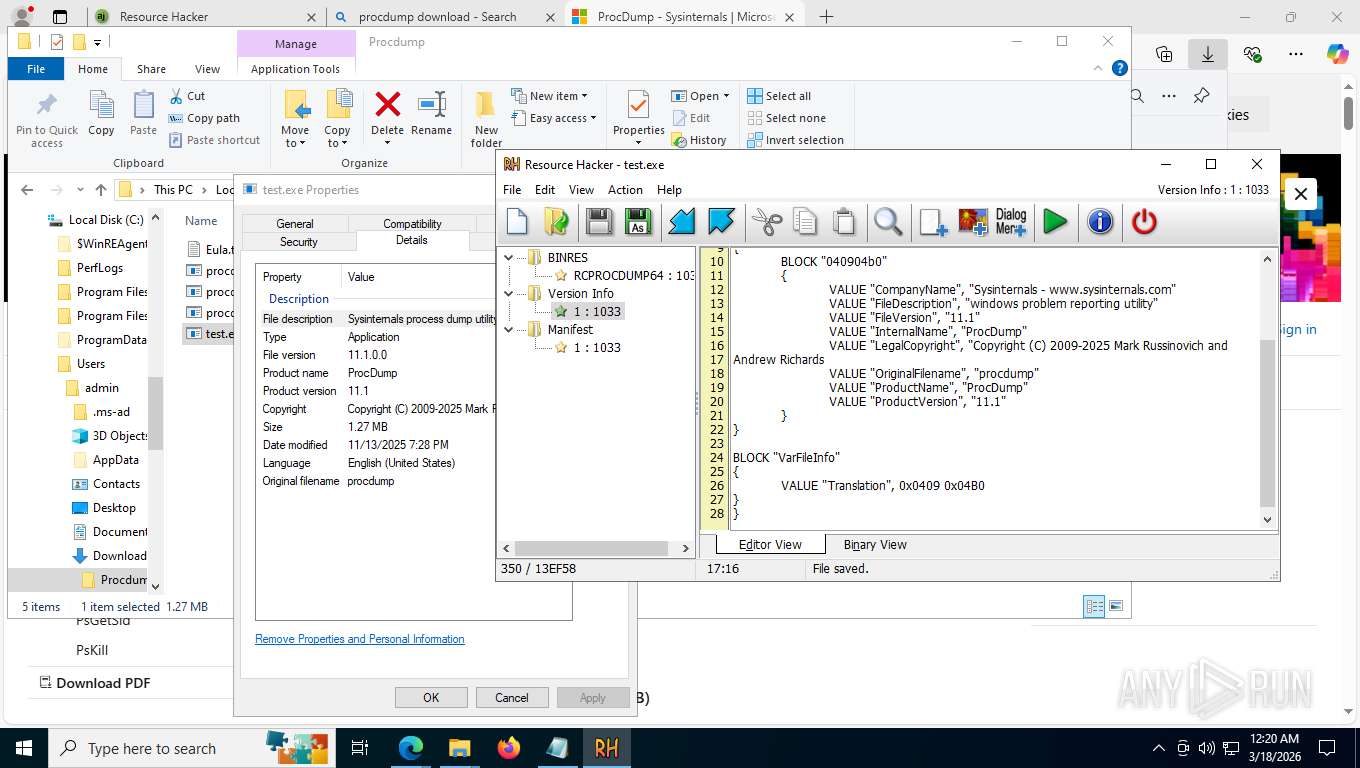1360x768 pixels.
Task: Open New item dropdown
Action: pyautogui.click(x=549, y=96)
